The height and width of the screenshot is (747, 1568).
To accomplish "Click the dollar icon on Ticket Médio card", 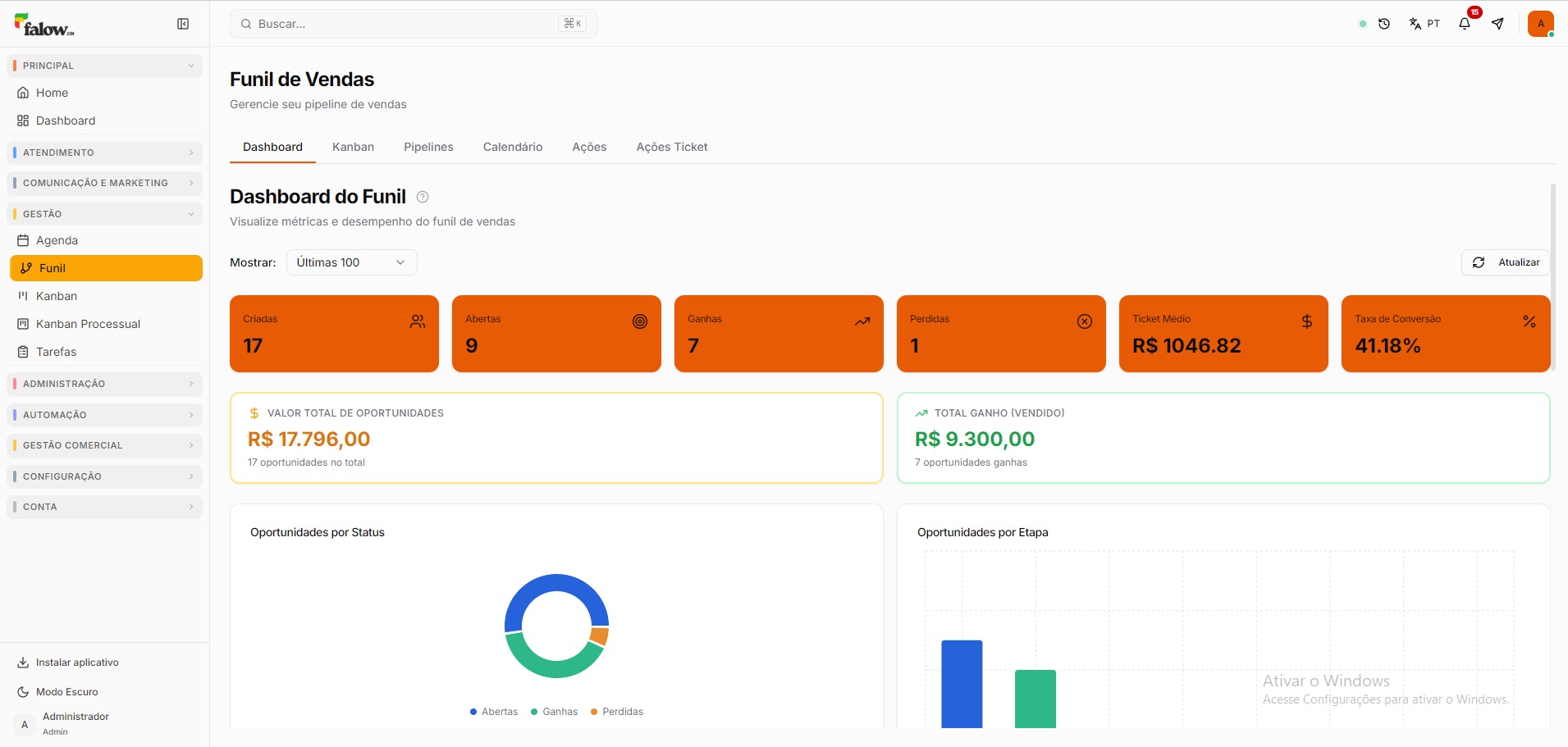I will point(1307,321).
